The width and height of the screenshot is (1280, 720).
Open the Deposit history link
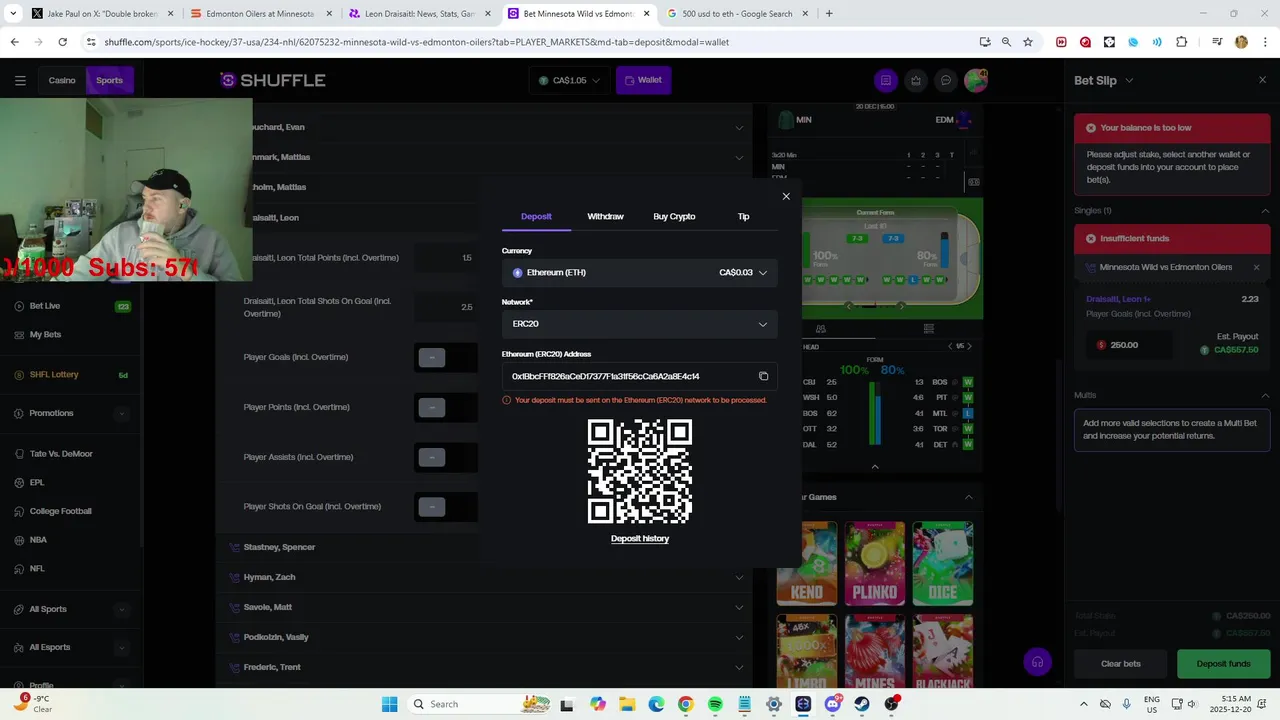coord(640,539)
